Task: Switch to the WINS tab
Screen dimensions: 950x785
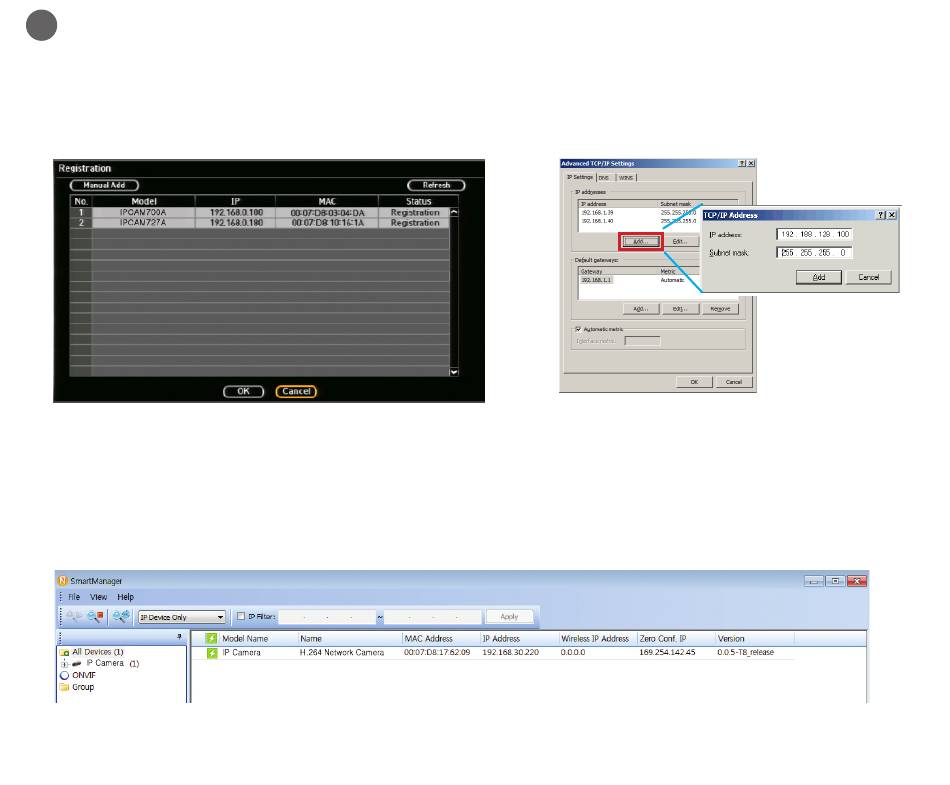Action: 626,177
